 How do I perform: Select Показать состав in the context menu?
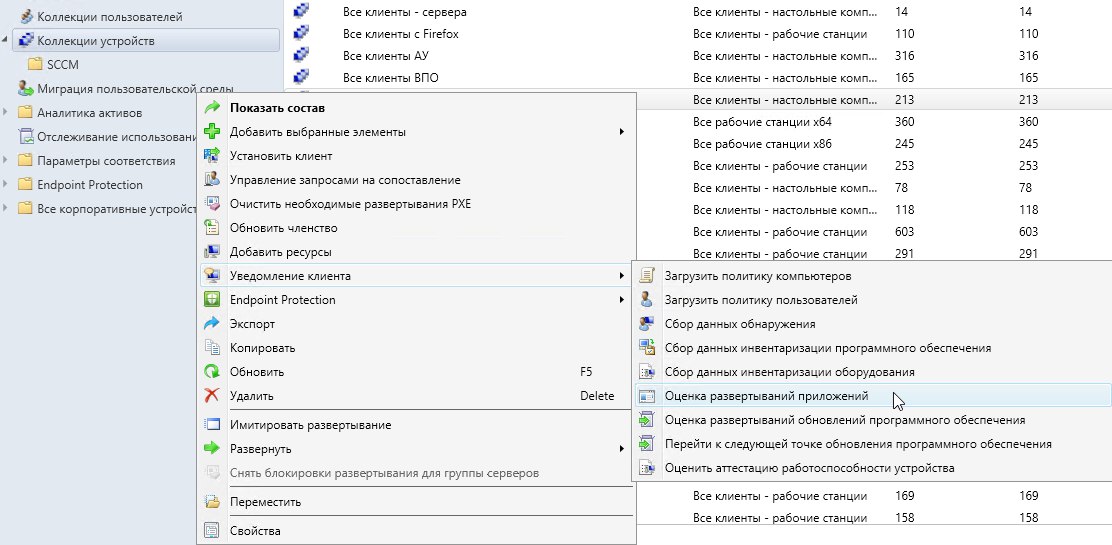pos(278,108)
